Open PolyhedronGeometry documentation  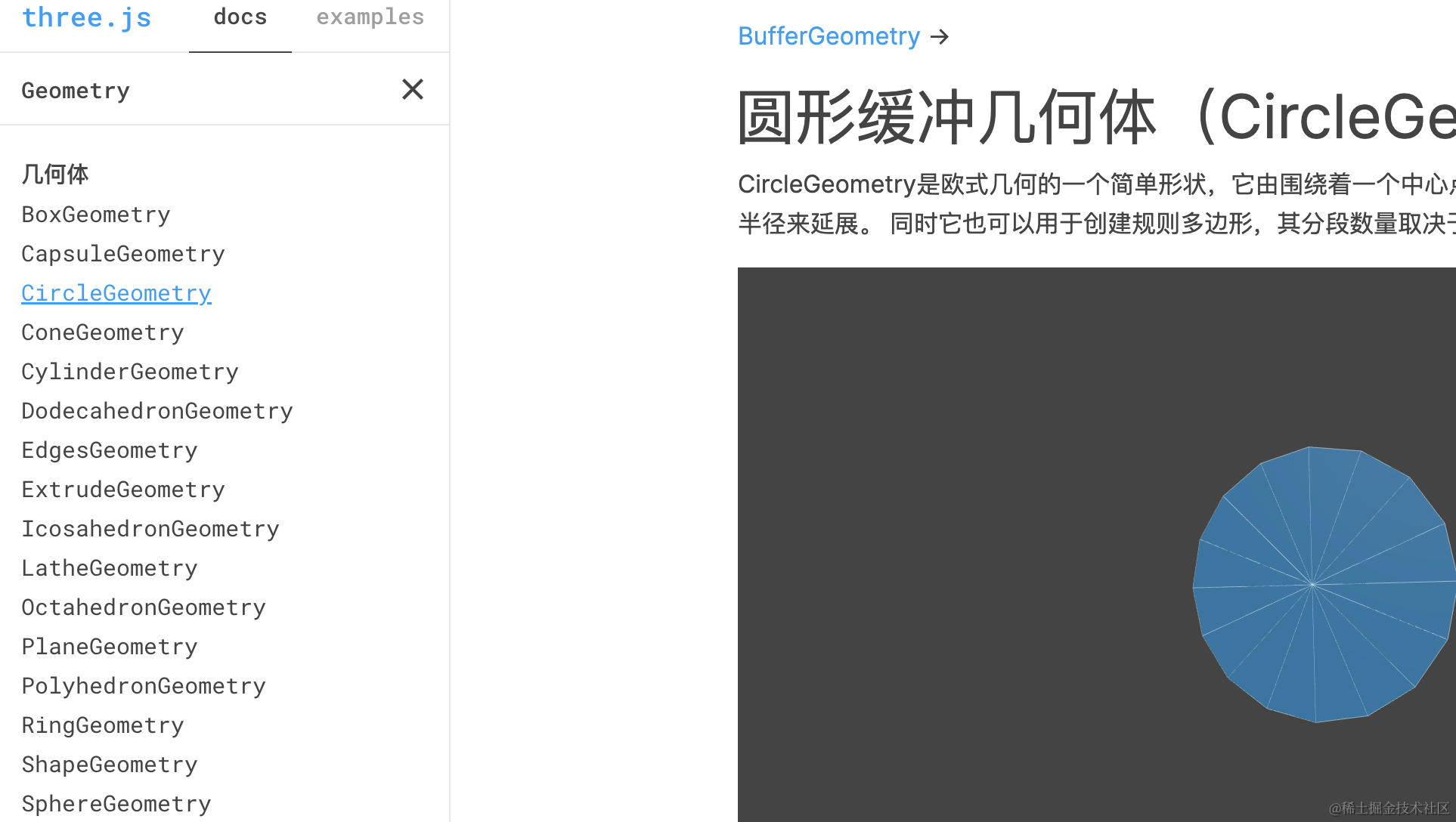pos(144,686)
